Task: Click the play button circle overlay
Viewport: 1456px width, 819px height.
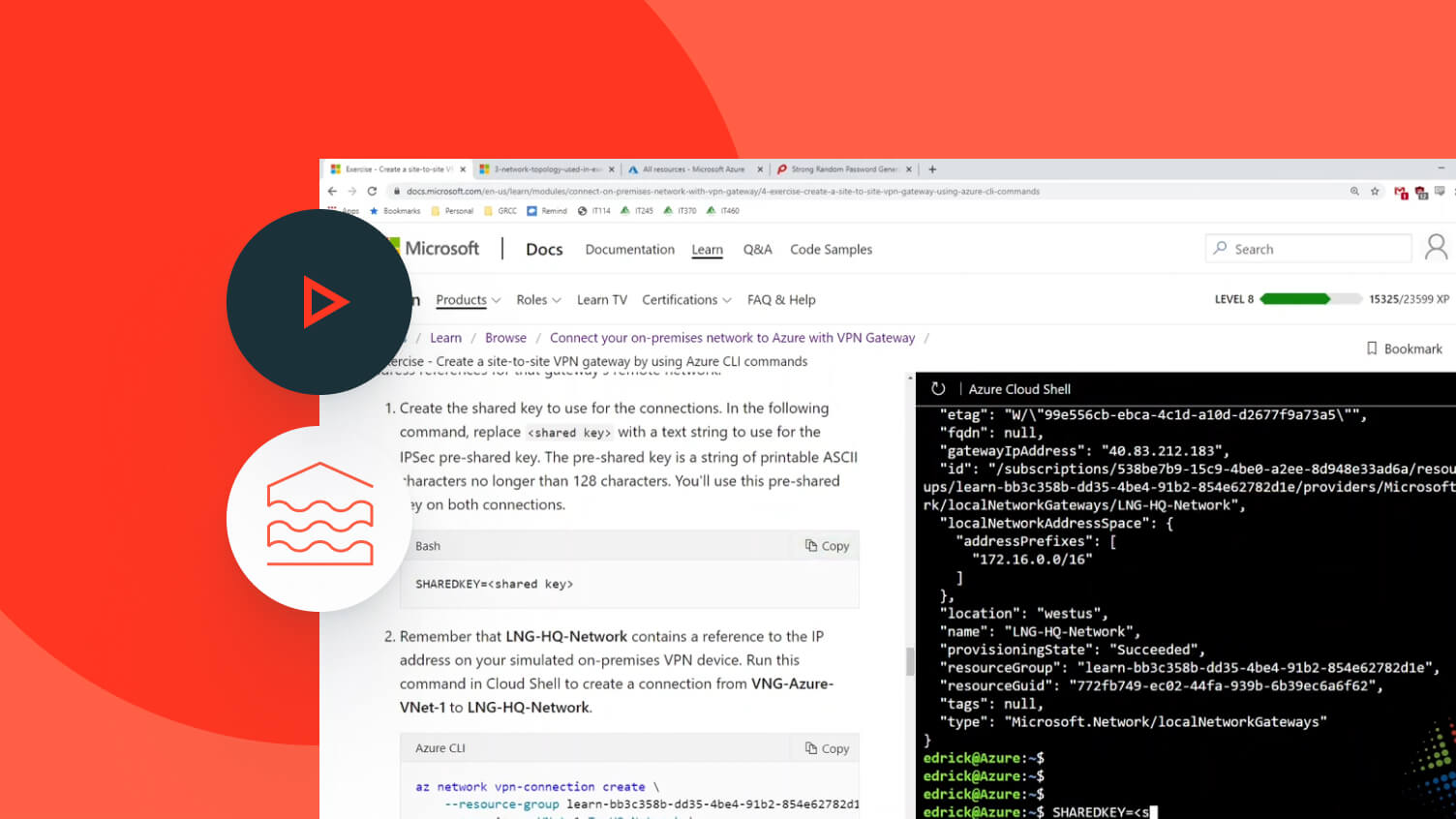Action: point(318,302)
